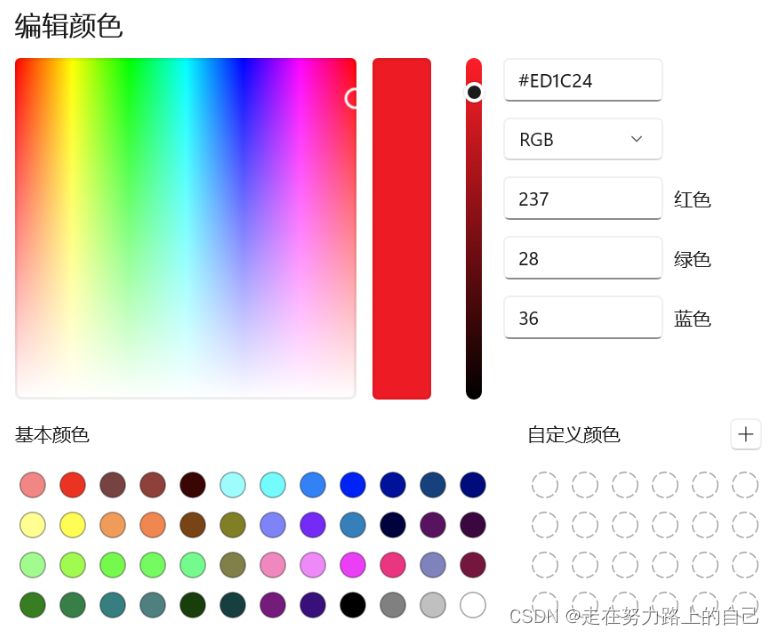Select the soft pink swatch beside orchid
Viewport: 774px width, 635px height.
272,565
